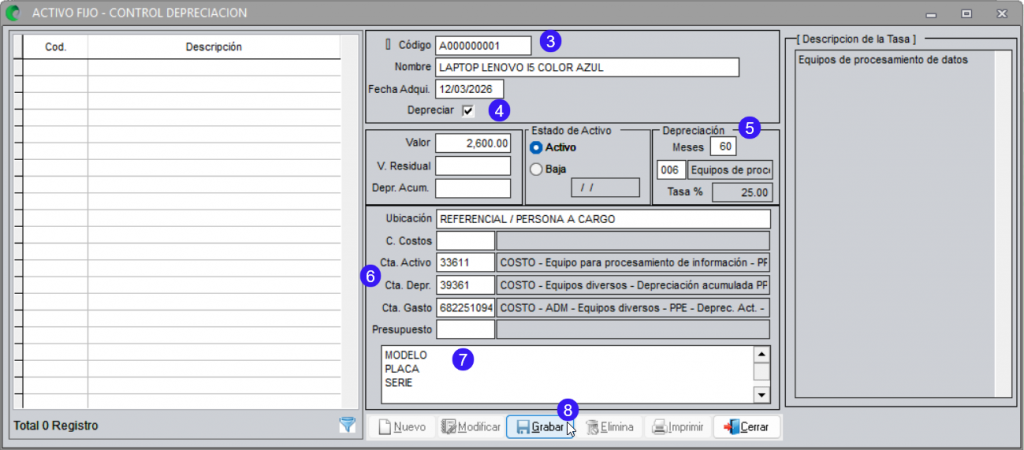Image resolution: width=1024 pixels, height=450 pixels.
Task: Click the filter funnel icon
Action: point(347,426)
